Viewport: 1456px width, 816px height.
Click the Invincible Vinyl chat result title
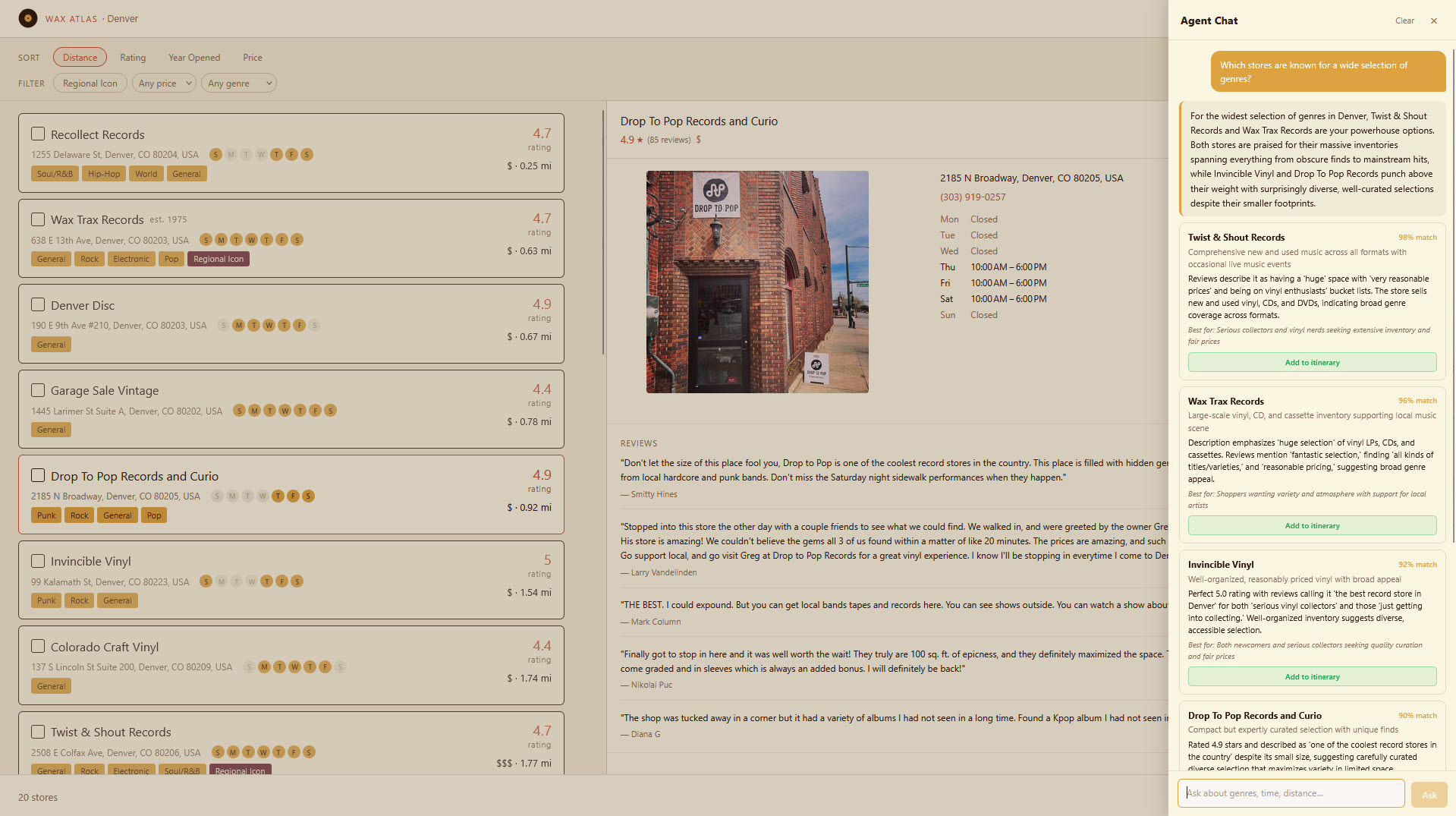point(1221,565)
